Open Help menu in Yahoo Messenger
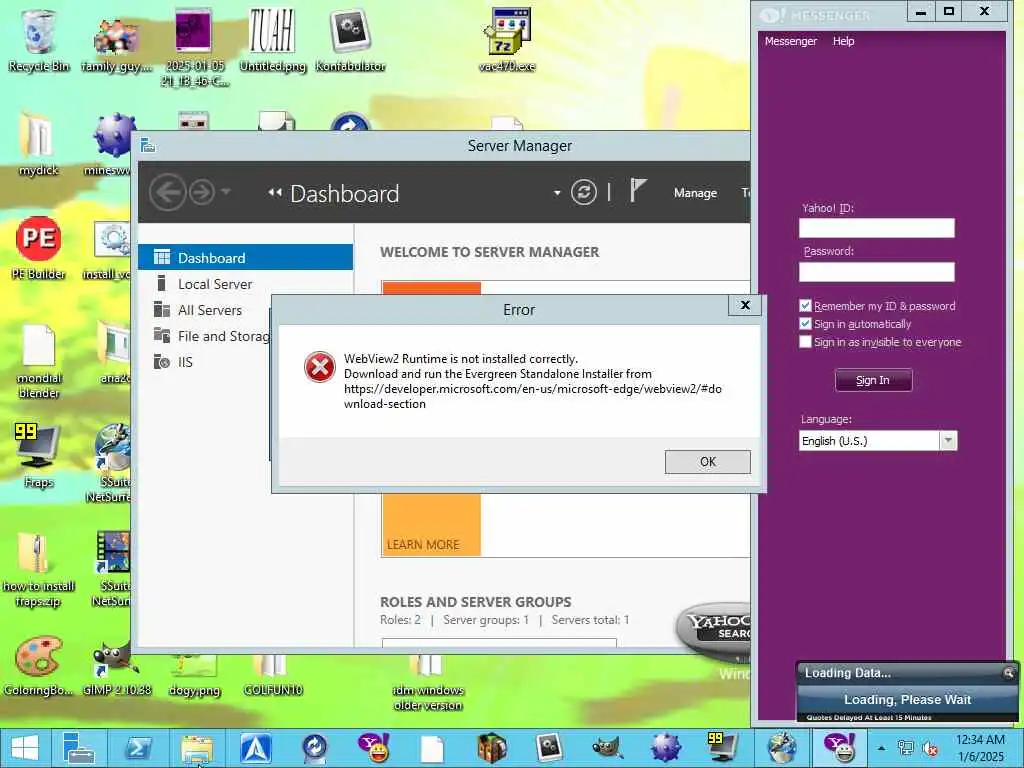This screenshot has width=1024, height=768. pos(843,41)
